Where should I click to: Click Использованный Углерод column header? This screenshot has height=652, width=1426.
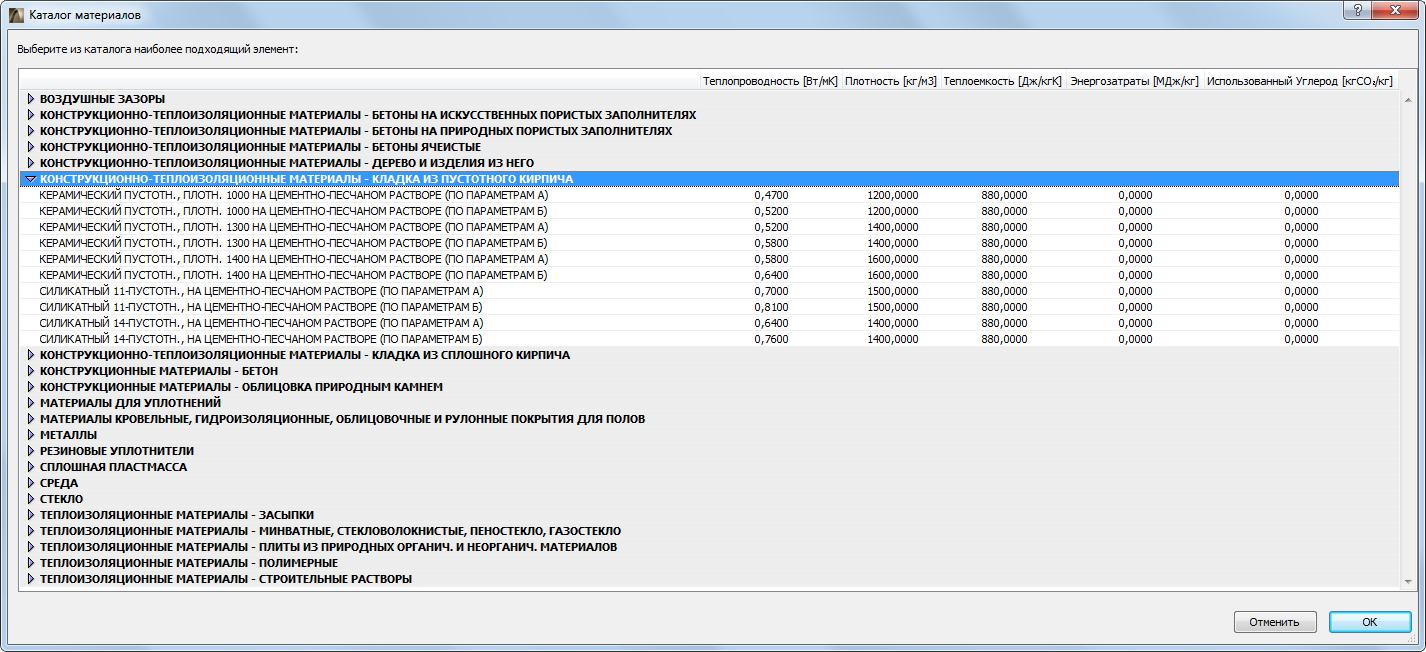(1300, 81)
